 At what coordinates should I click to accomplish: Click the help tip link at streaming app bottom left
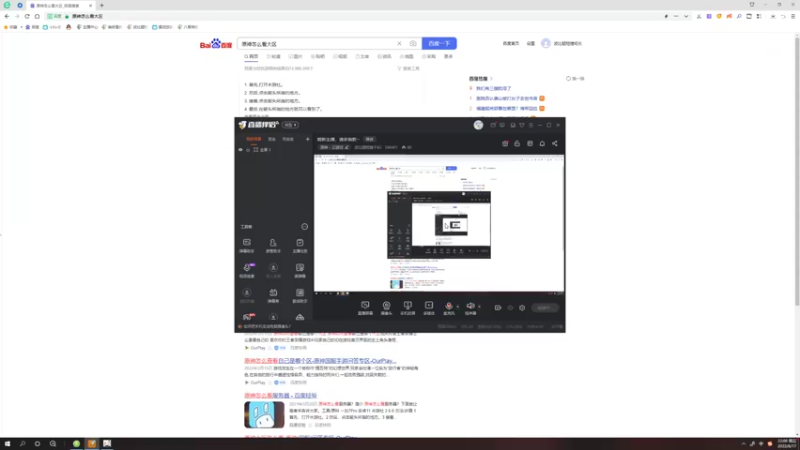[x=264, y=327]
